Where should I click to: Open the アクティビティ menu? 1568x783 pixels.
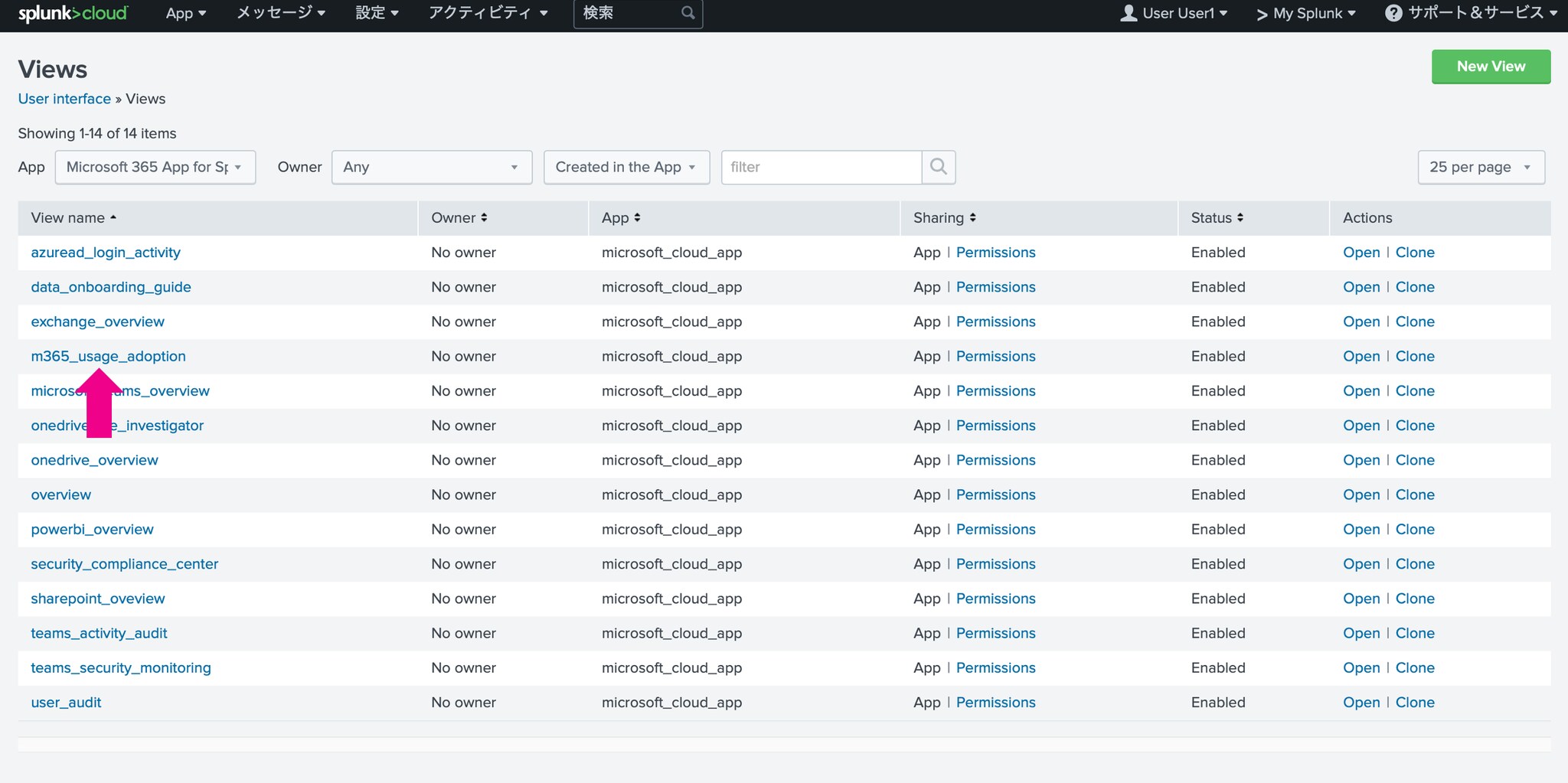[x=488, y=13]
